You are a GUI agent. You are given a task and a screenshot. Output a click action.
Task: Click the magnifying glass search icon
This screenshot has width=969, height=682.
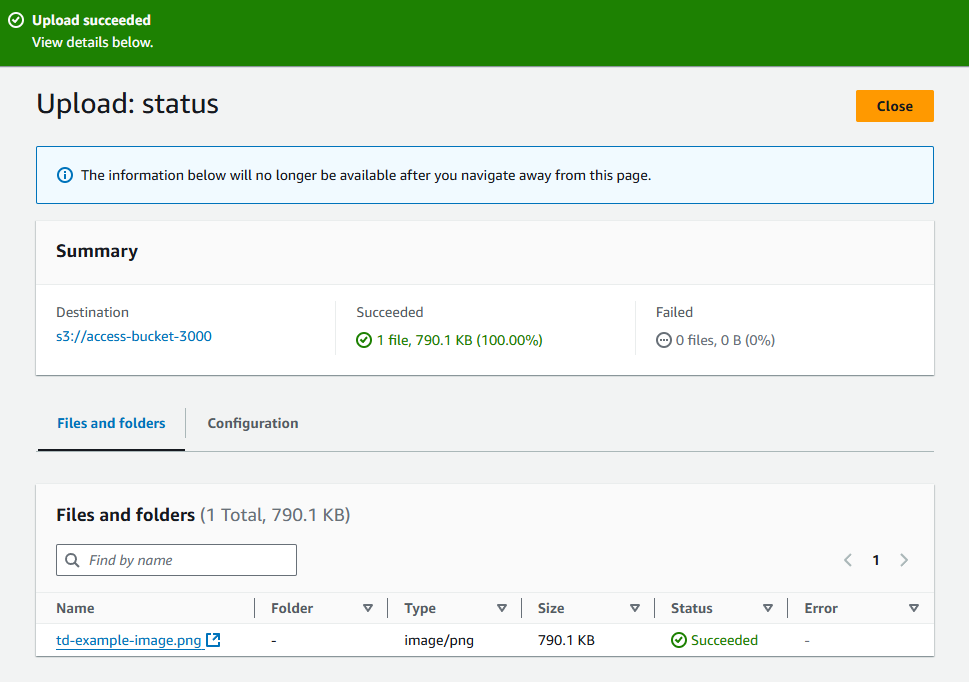pos(72,560)
